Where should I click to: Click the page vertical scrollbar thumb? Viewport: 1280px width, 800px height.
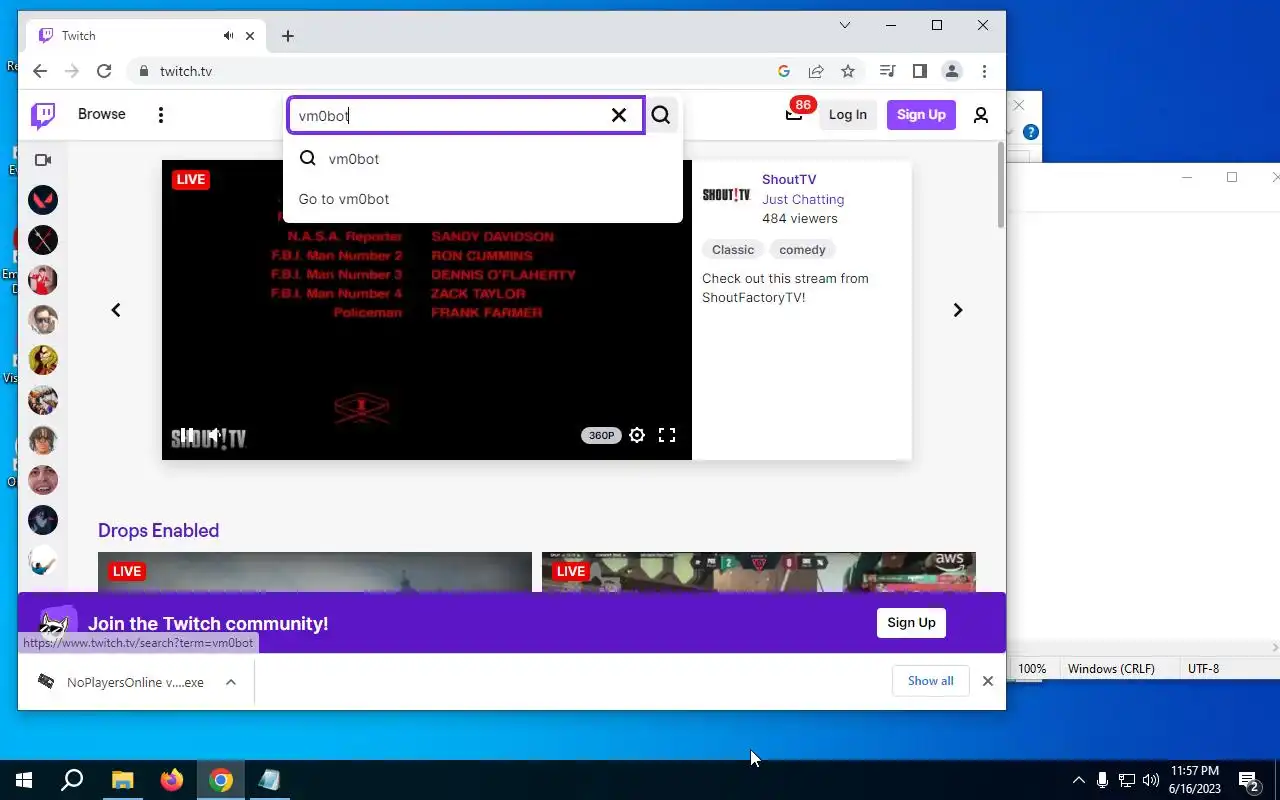1000,185
